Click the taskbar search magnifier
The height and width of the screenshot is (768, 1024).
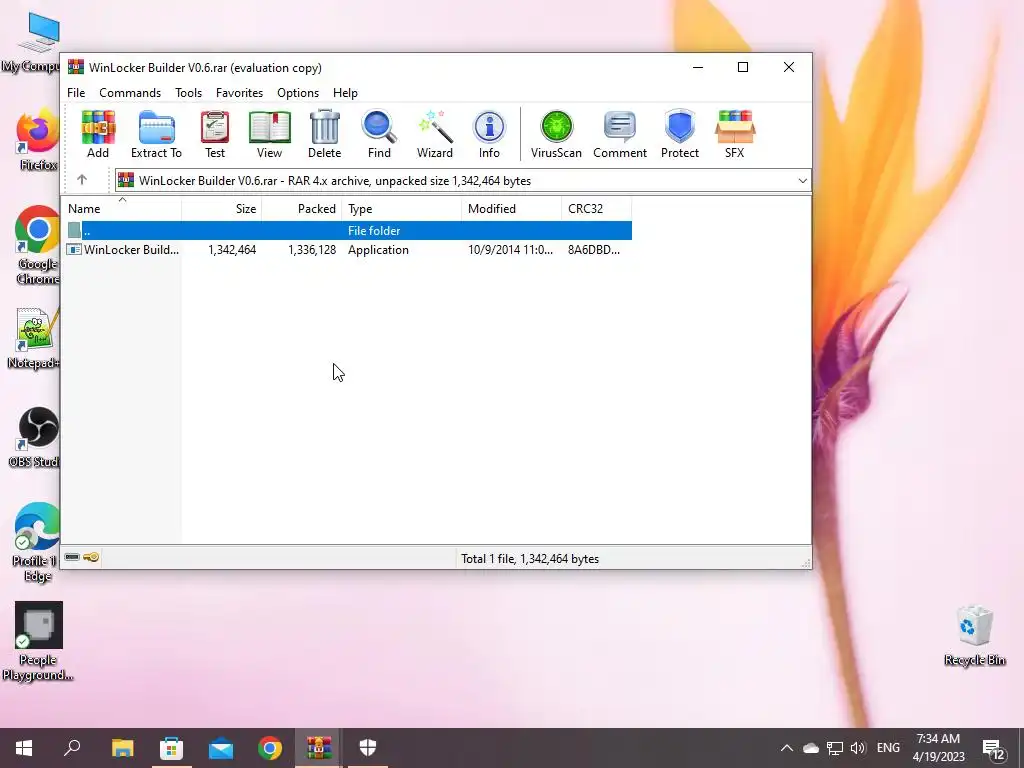pos(72,748)
